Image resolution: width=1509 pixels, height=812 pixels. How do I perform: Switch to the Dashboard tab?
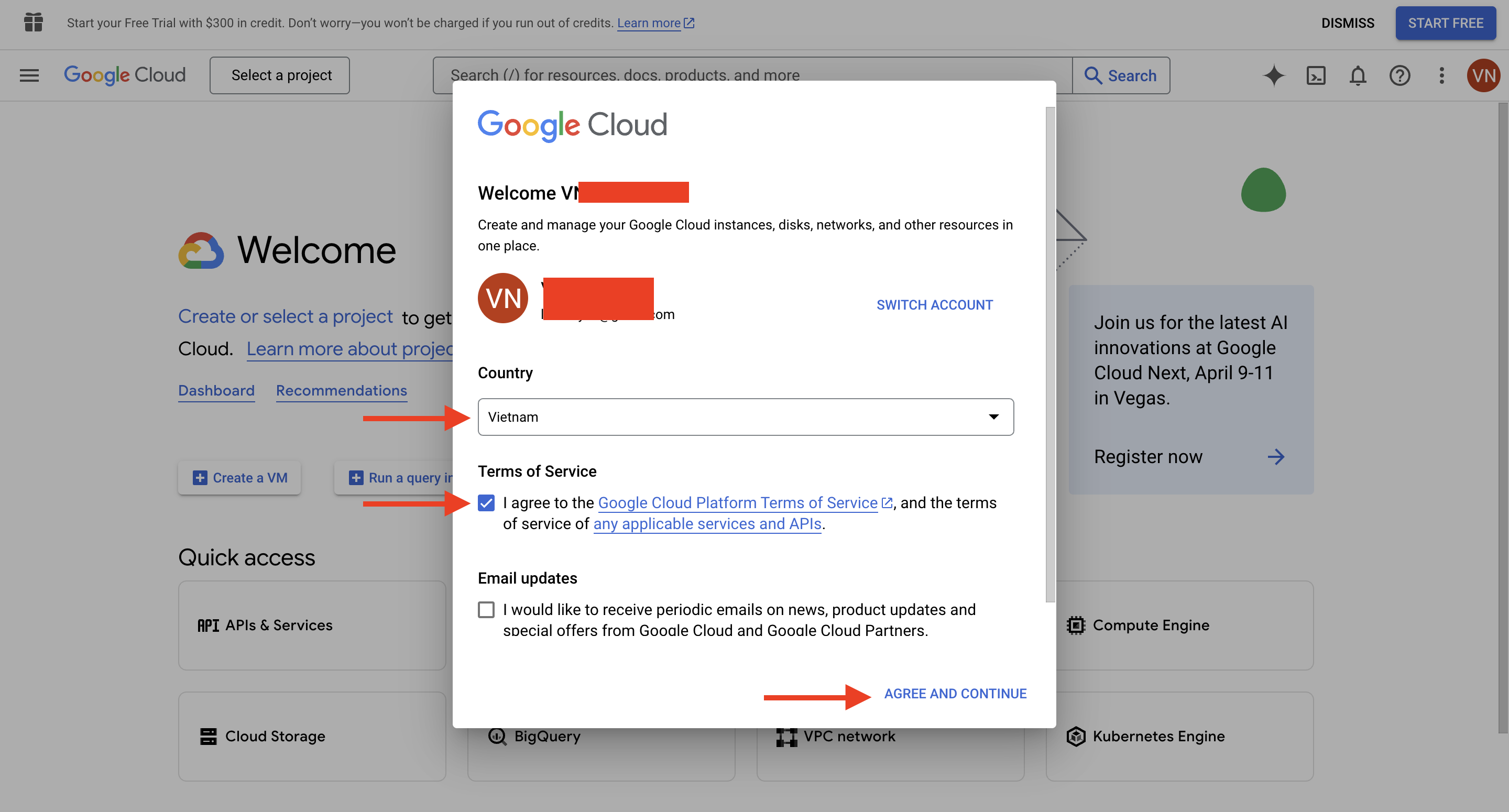click(x=216, y=391)
